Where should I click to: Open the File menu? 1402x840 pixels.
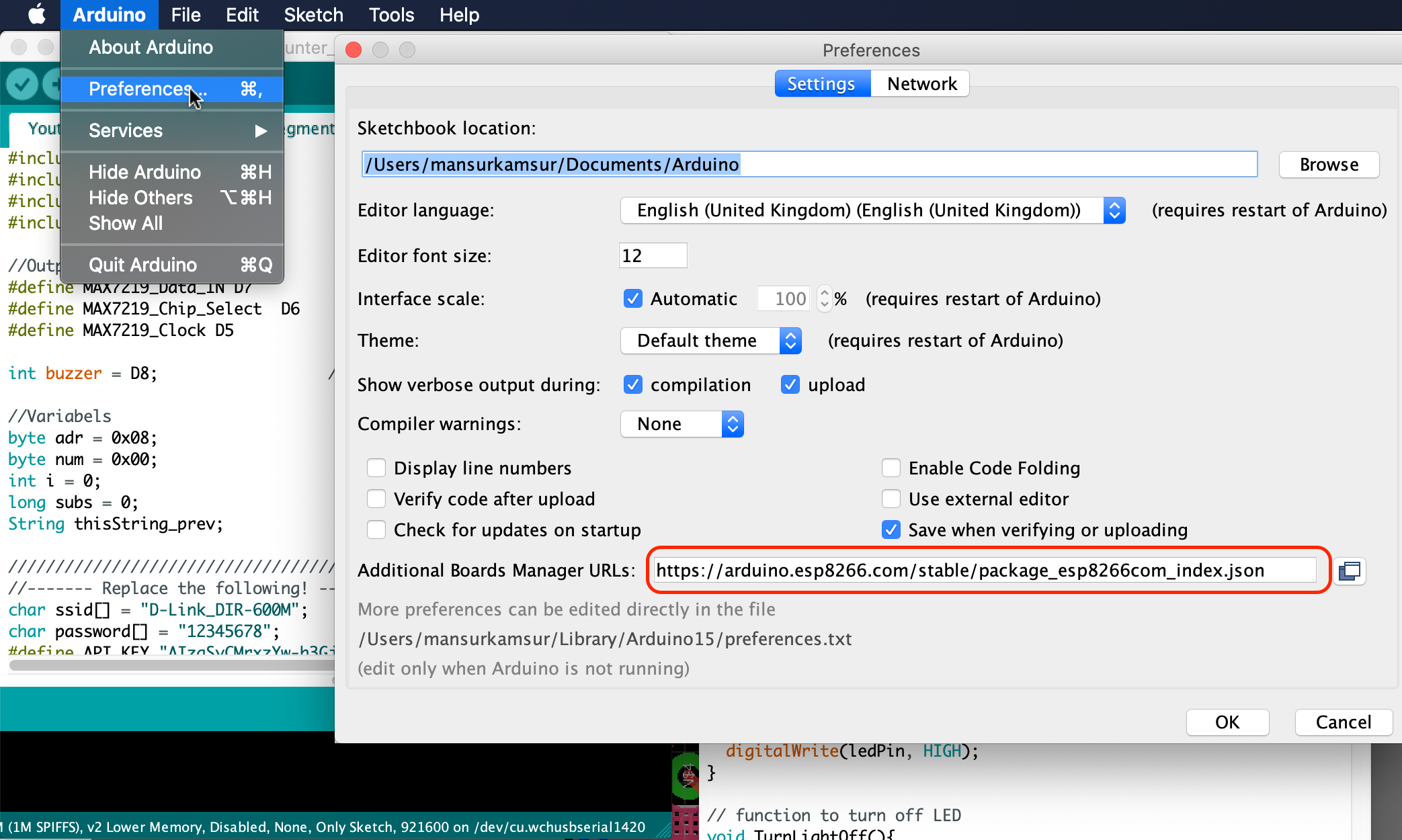(185, 15)
